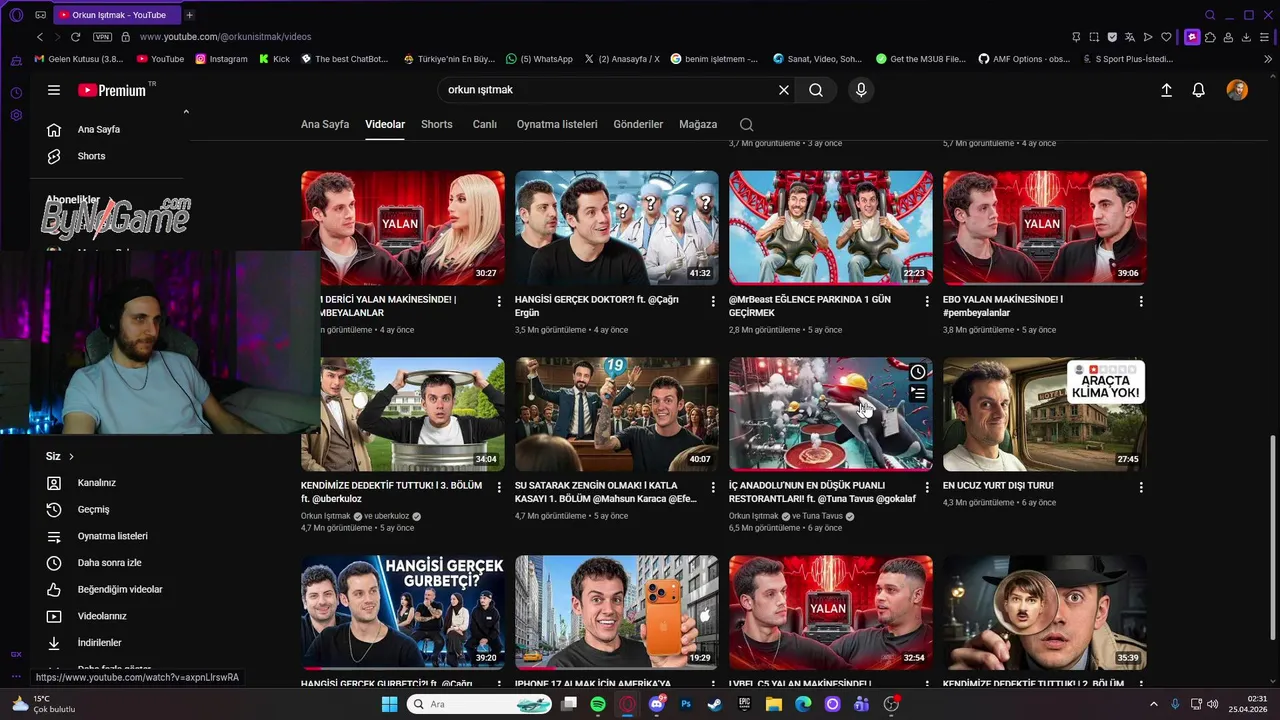Image resolution: width=1280 pixels, height=720 pixels.
Task: Switch to the Canlı channel tab
Action: [x=485, y=124]
